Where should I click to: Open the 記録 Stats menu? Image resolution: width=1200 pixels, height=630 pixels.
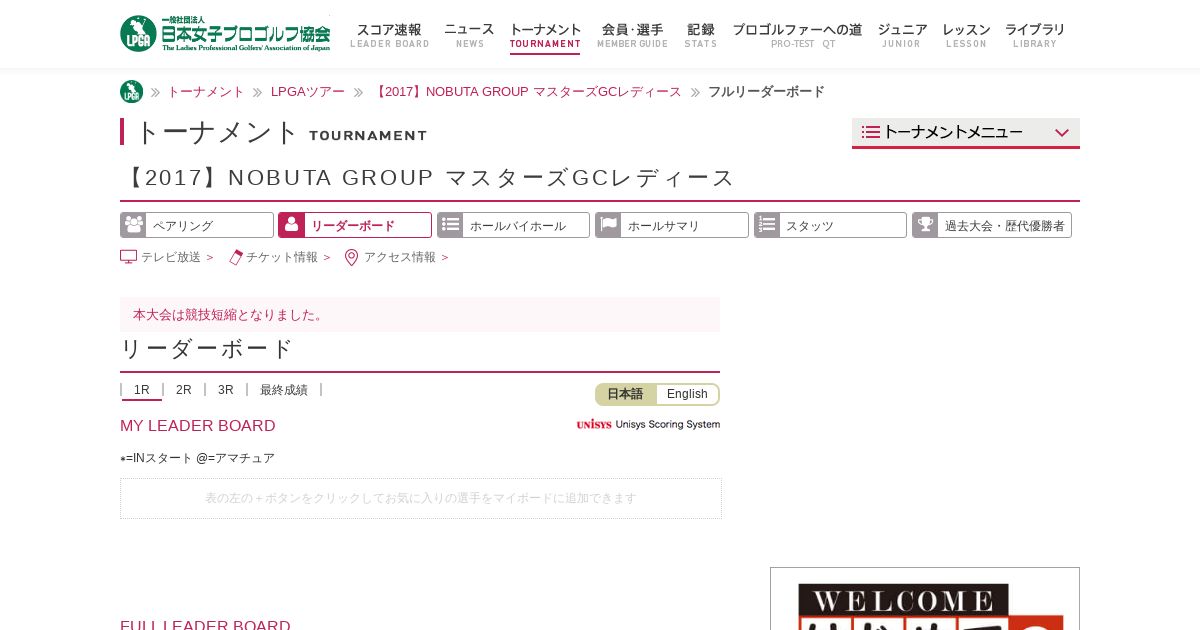pos(701,35)
